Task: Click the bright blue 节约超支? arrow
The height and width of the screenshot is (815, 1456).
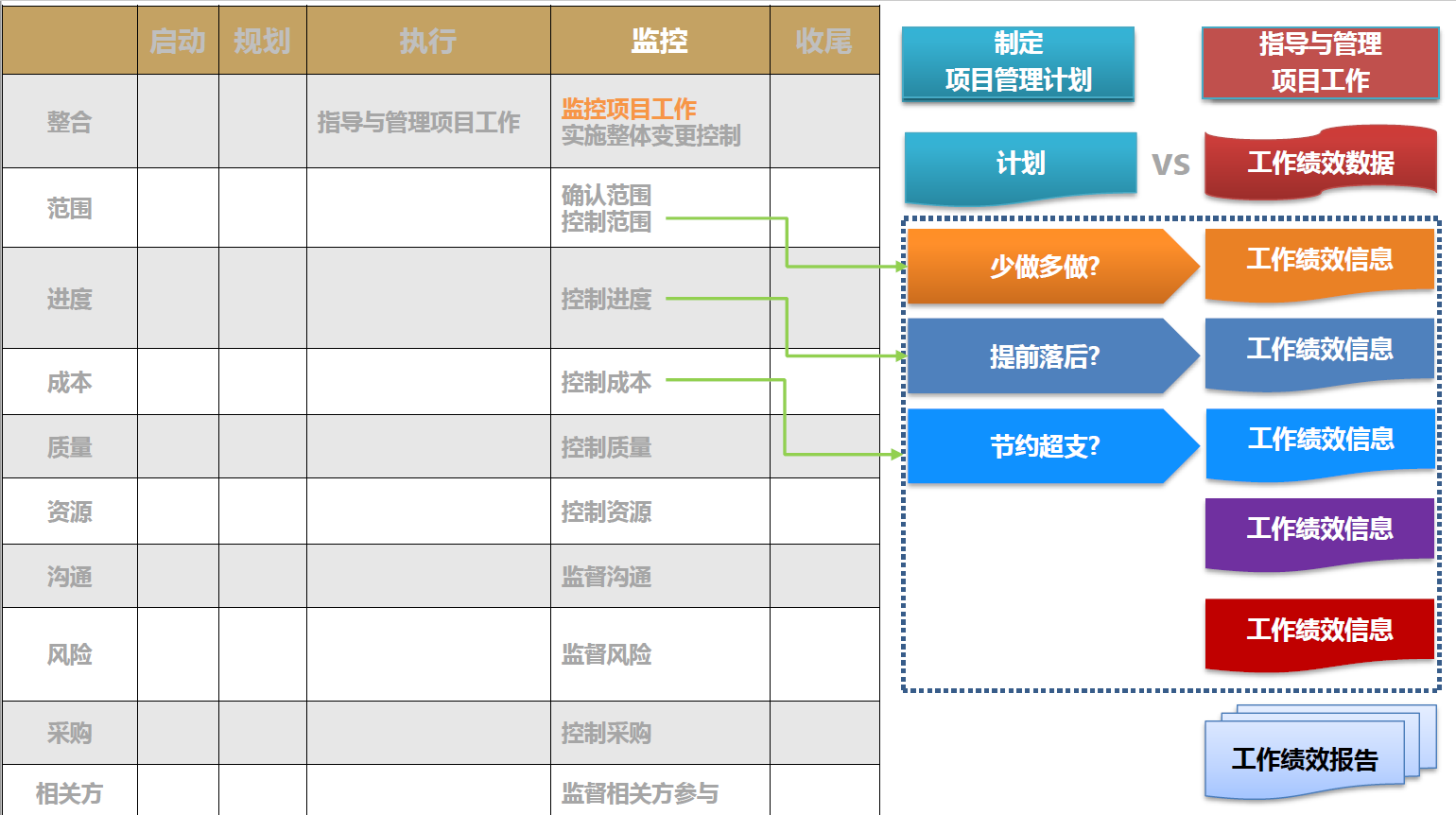Action: coord(1052,446)
